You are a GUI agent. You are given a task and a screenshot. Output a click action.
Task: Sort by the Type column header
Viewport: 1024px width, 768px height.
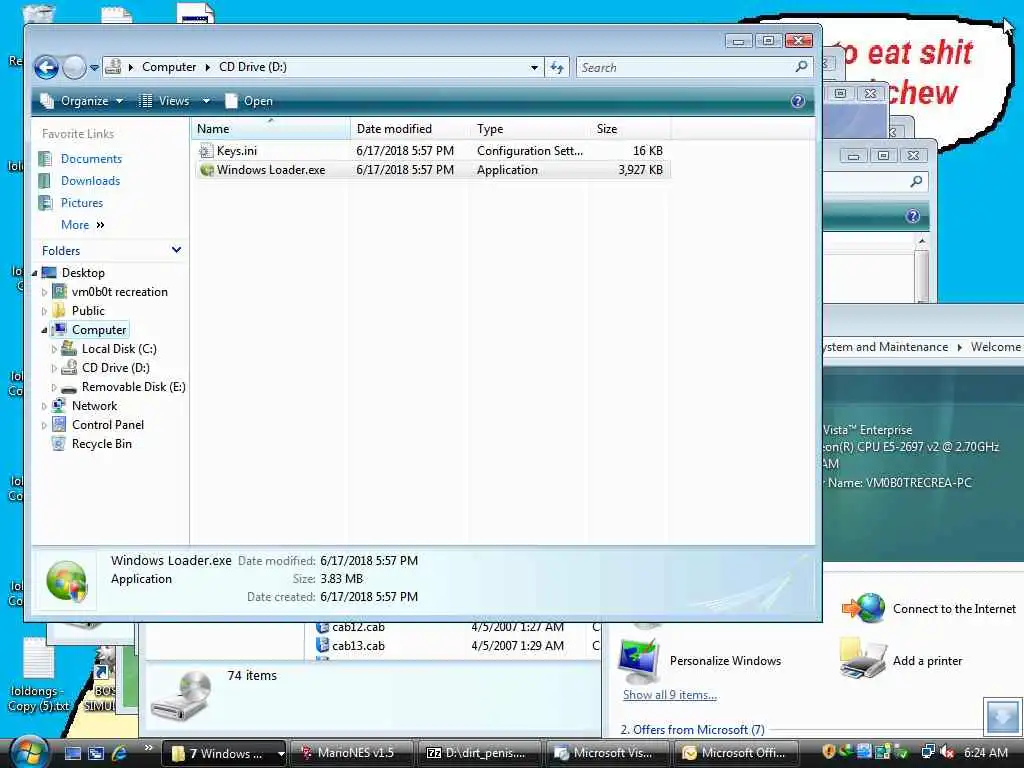point(530,129)
